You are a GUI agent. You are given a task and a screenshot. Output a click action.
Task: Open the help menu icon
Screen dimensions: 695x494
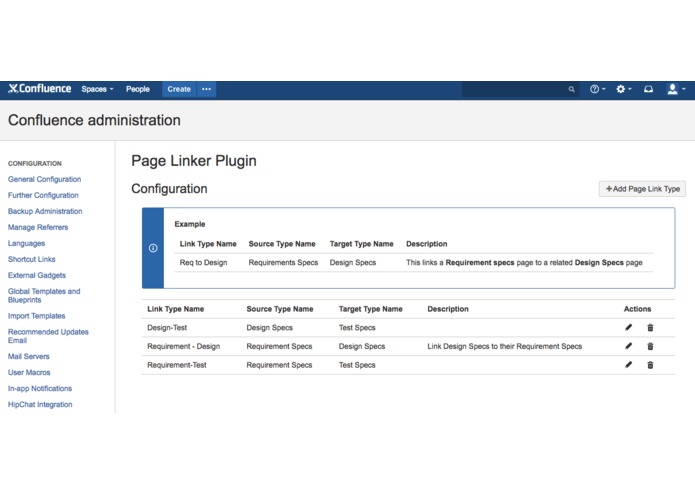tap(597, 89)
